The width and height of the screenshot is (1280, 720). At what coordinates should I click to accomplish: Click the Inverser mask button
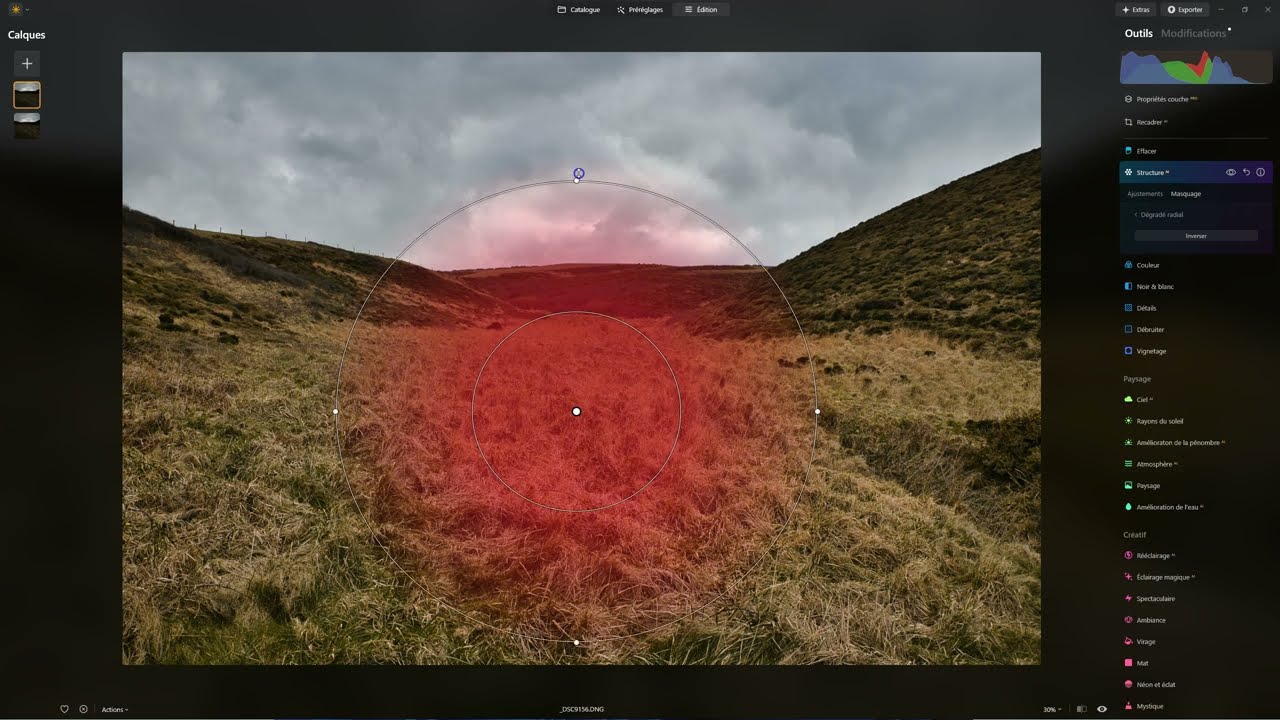pyautogui.click(x=1196, y=236)
